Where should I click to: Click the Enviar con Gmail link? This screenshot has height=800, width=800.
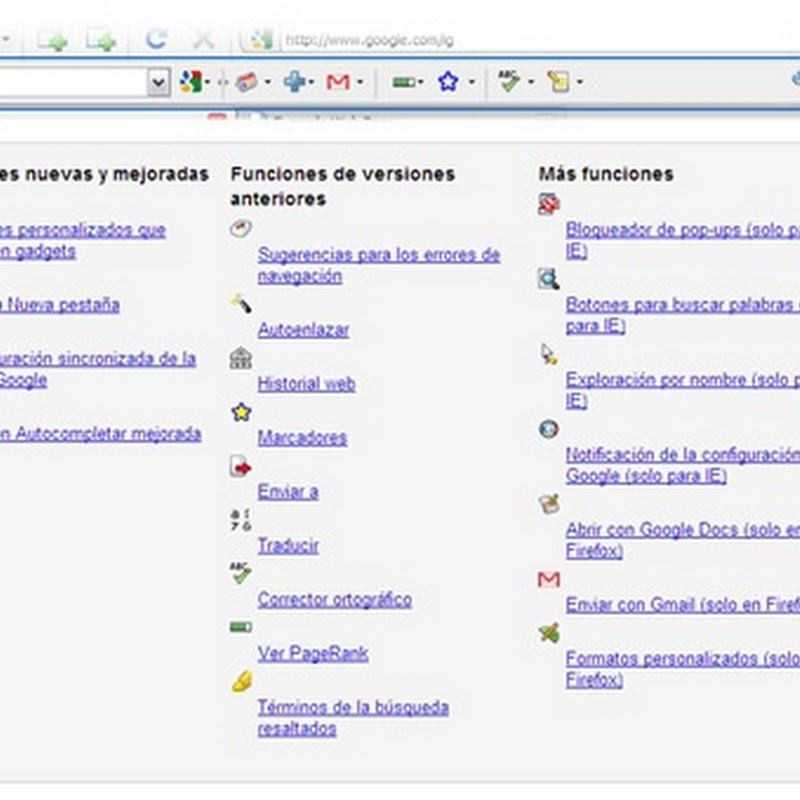[x=682, y=604]
